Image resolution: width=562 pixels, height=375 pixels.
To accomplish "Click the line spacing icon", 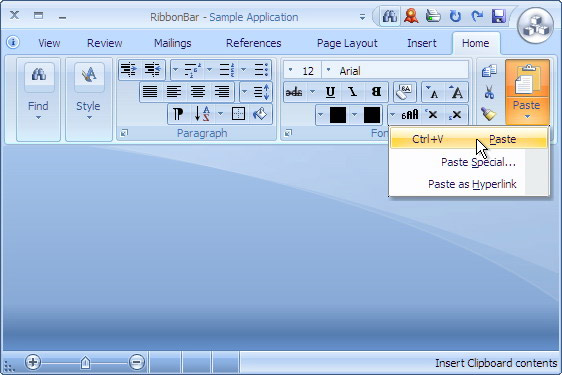I will point(262,92).
